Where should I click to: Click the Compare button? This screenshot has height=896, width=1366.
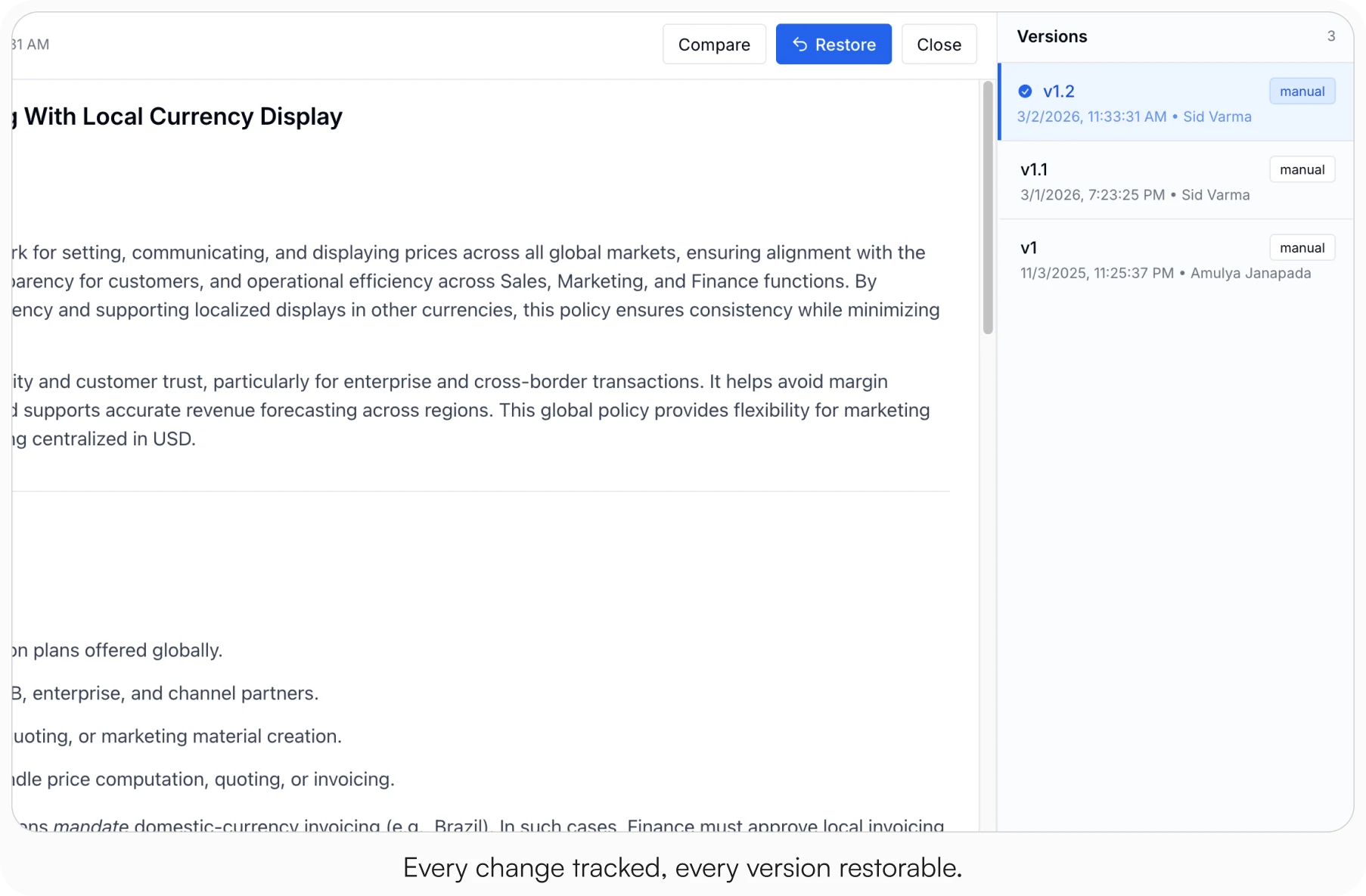pyautogui.click(x=714, y=45)
